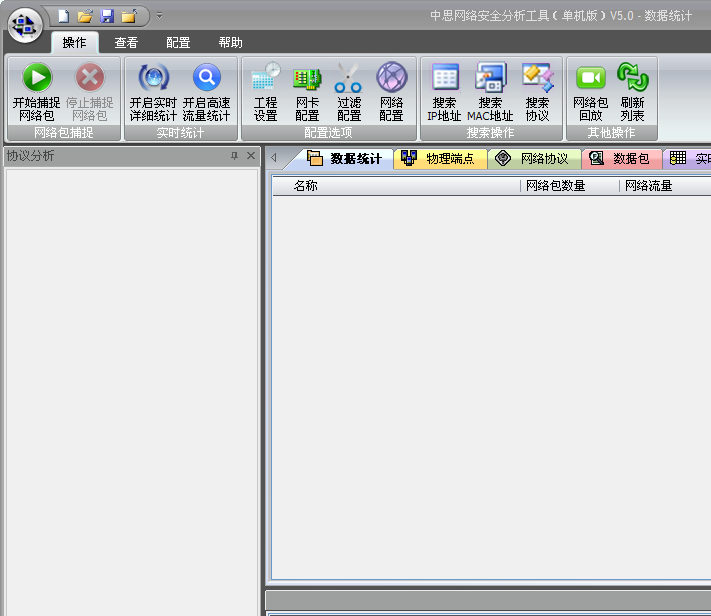Click 搜索MAC地址 search MAC icon

tap(490, 78)
